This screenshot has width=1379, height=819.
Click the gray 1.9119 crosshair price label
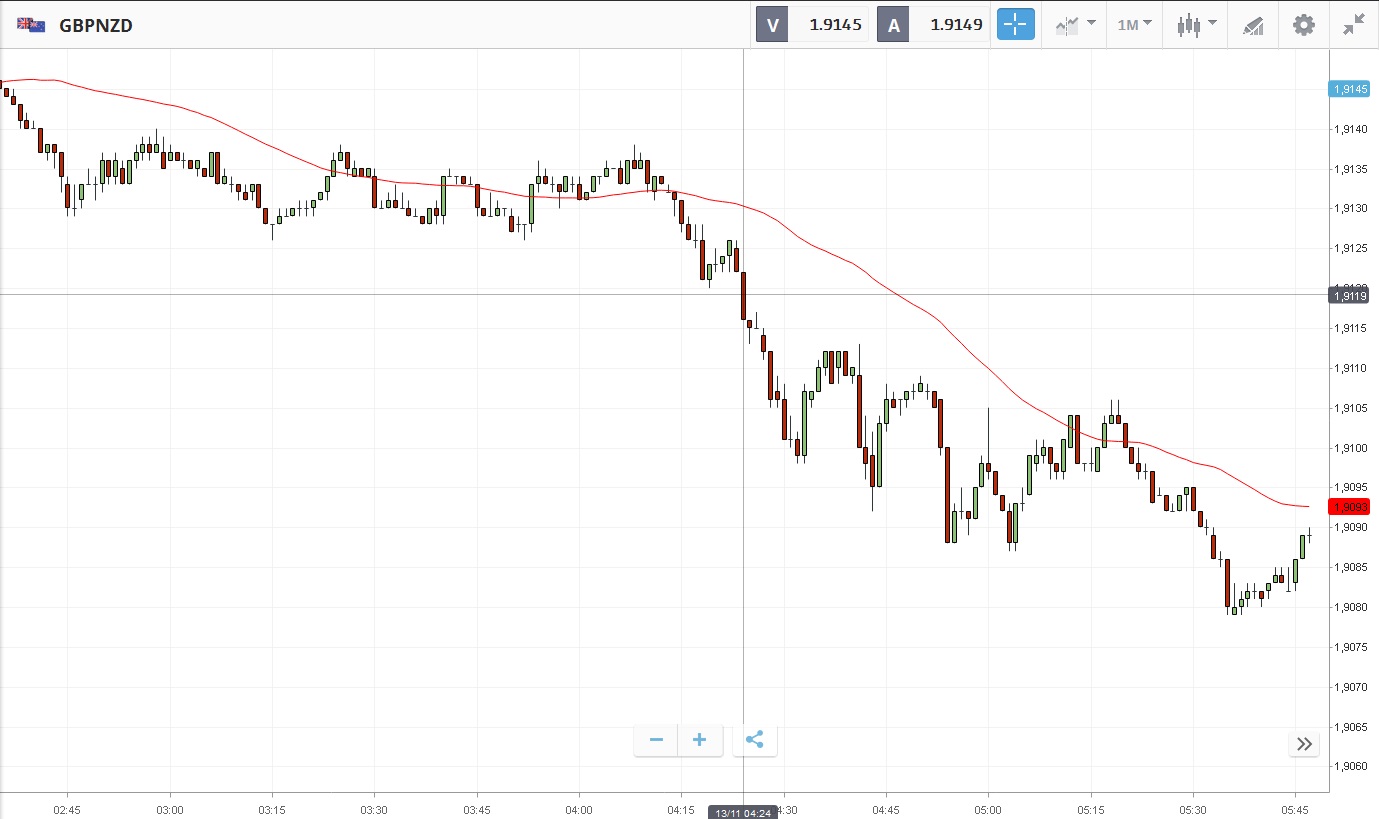pyautogui.click(x=1348, y=295)
